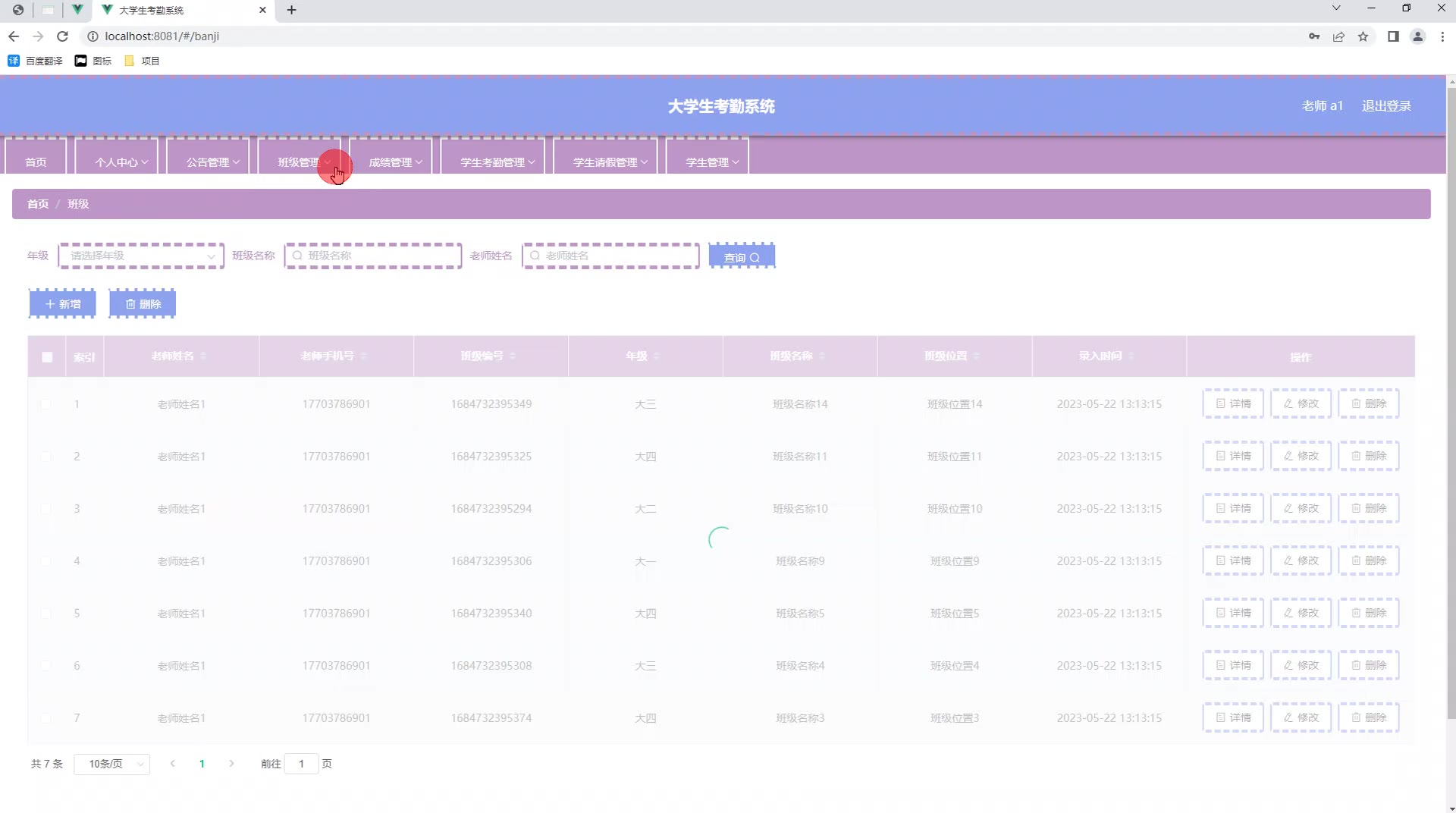Screen dimensions: 1456x813
Task: Click 修改 for 班级名称10 row
Action: point(1301,509)
